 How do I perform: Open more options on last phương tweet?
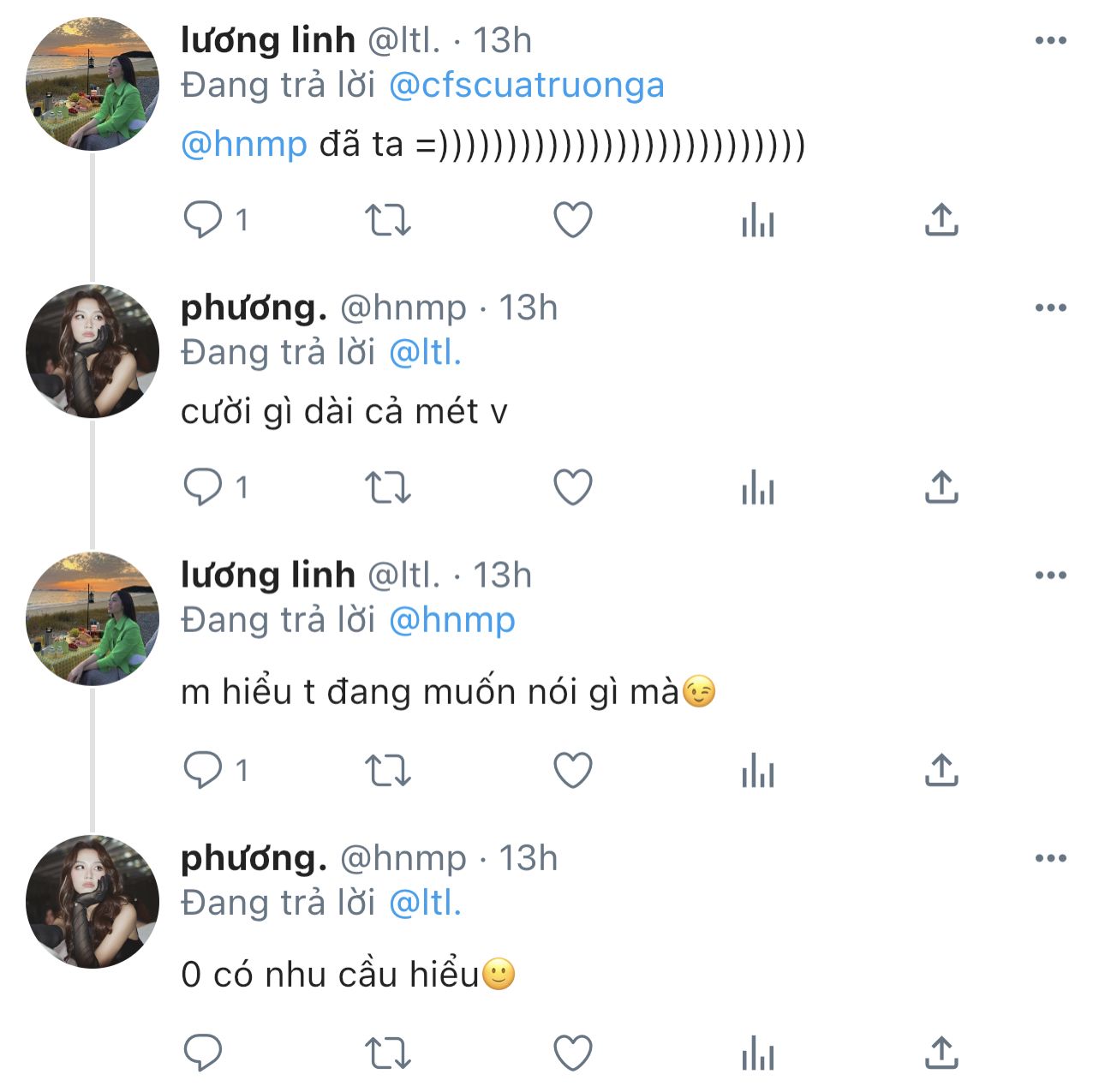tap(1050, 858)
